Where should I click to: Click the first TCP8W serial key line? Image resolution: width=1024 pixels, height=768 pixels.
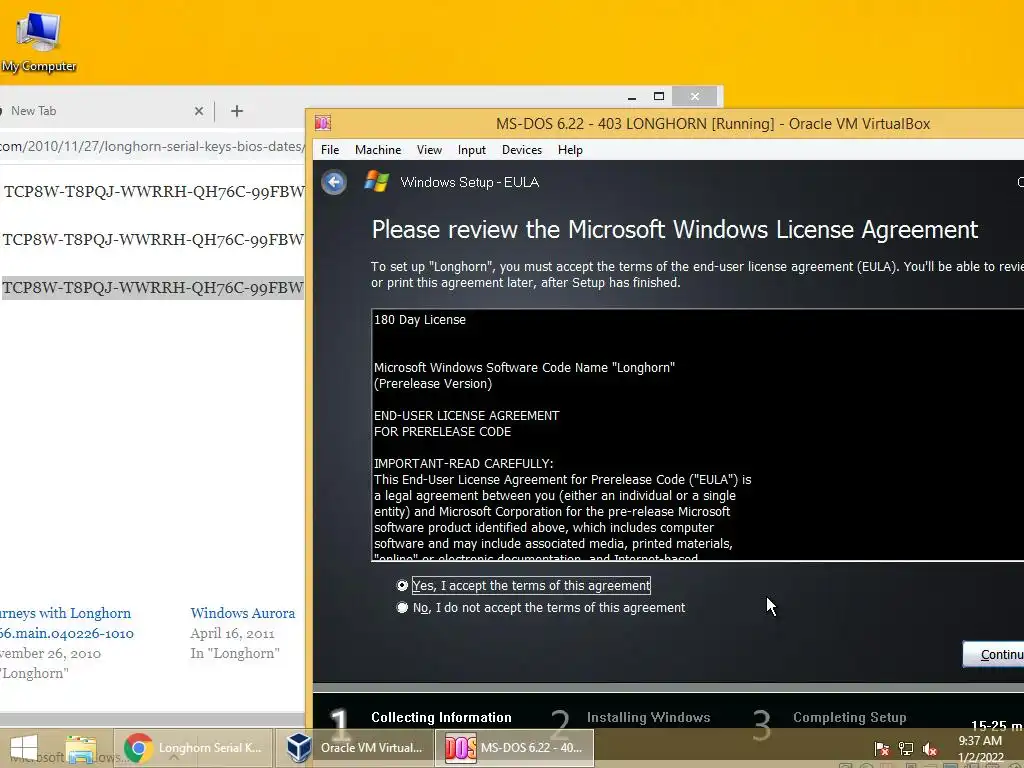coord(154,191)
